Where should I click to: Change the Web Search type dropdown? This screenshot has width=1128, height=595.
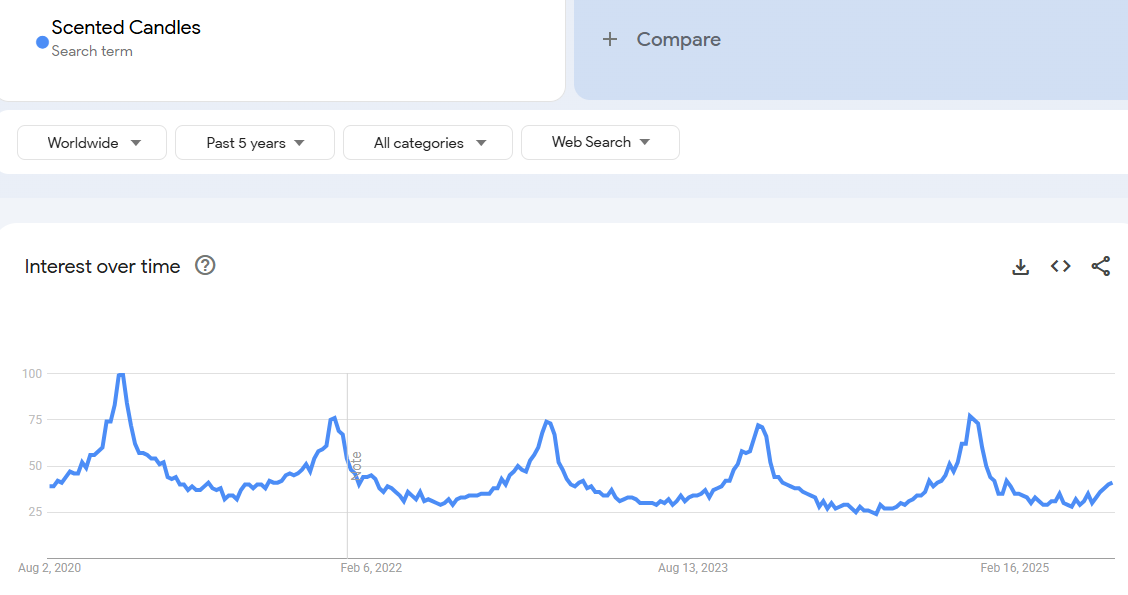click(600, 142)
